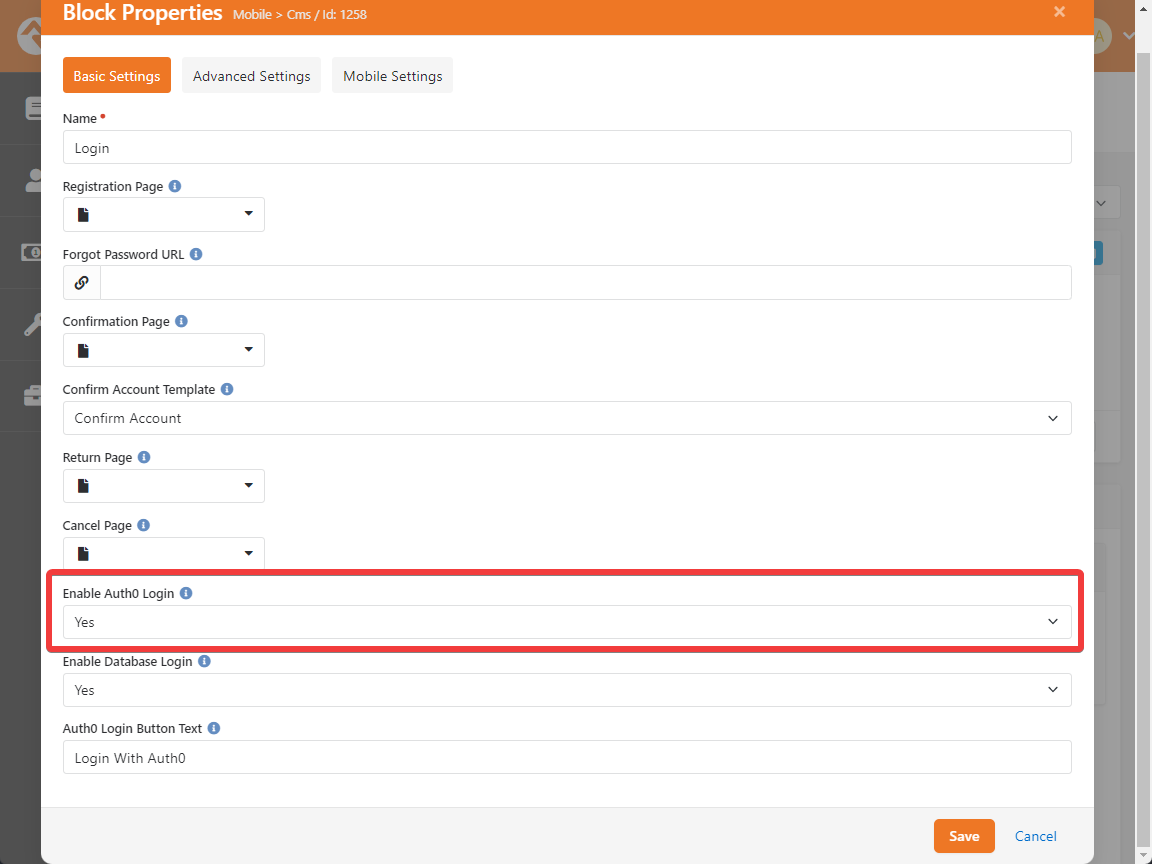Open the Cancel Page picker
1152x864 pixels.
164,552
